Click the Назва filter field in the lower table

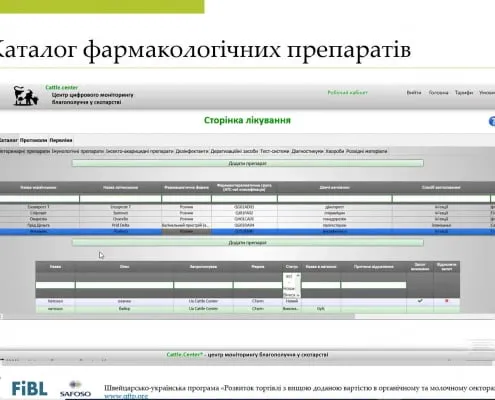coord(55,285)
